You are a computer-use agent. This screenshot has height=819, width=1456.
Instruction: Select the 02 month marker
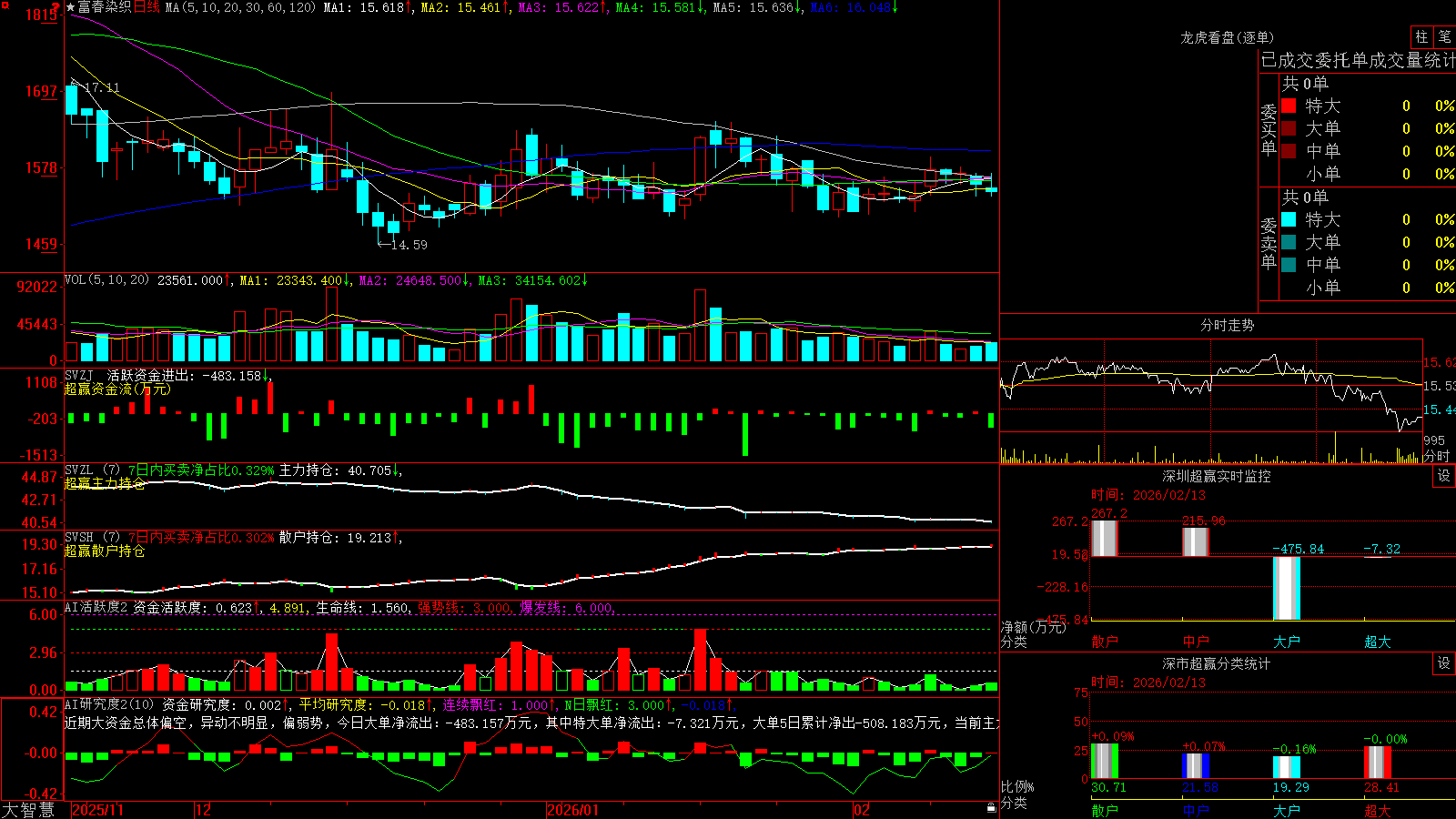(x=861, y=810)
